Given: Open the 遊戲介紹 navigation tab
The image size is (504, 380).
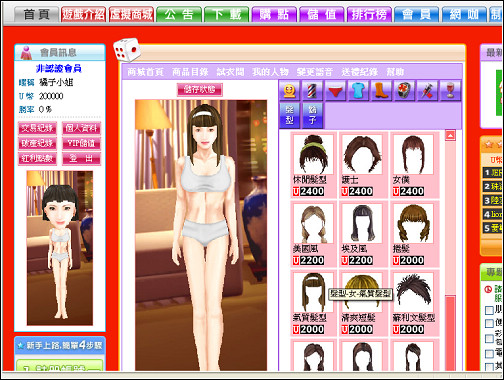Looking at the screenshot, I should click(84, 15).
